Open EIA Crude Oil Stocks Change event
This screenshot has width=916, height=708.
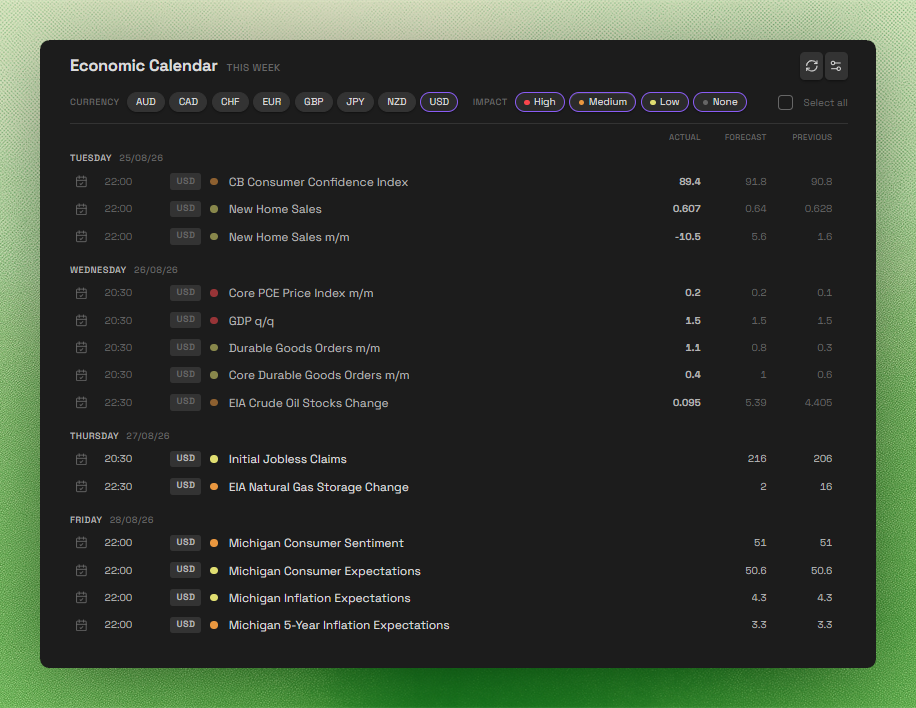click(308, 403)
